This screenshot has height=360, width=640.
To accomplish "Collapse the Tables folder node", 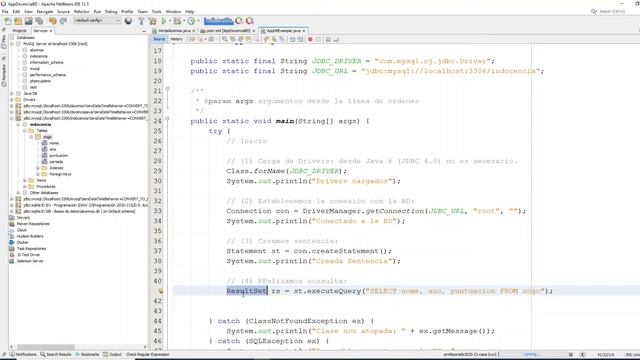I will tap(25, 131).
